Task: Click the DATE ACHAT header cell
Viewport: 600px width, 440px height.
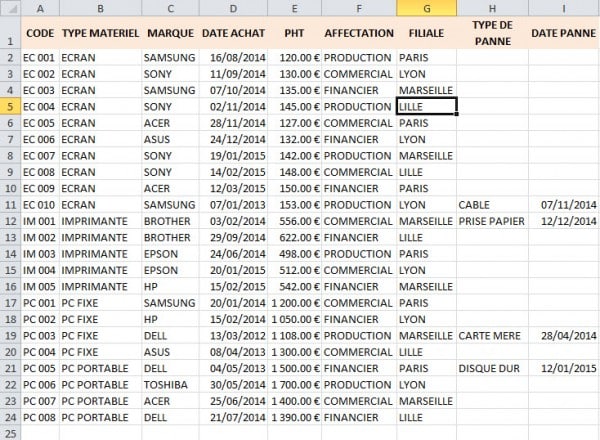Action: pyautogui.click(x=233, y=33)
